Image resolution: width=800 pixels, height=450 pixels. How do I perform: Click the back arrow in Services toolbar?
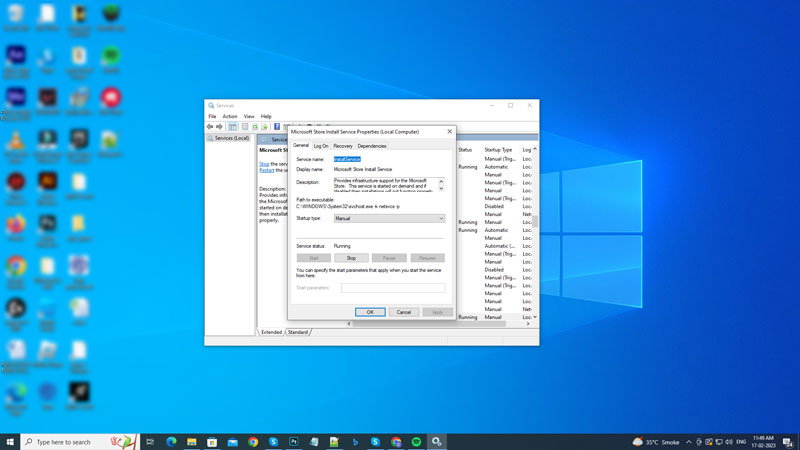tap(210, 127)
